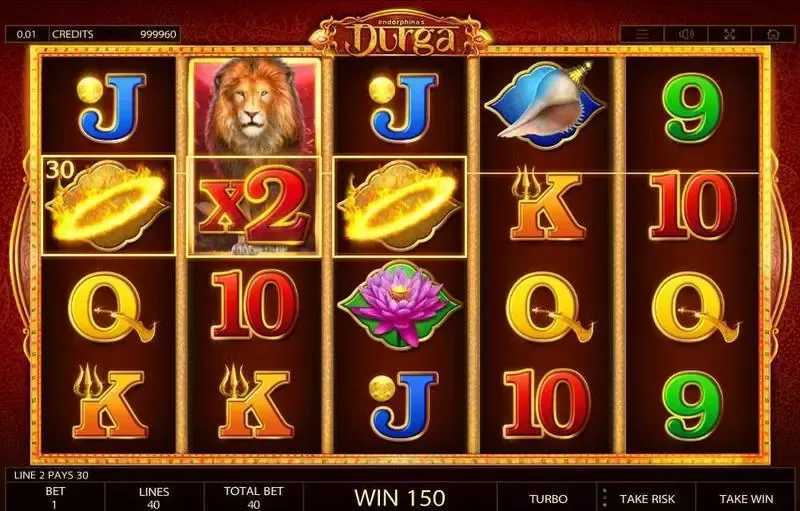800x511 pixels.
Task: Select the 0.01 coin value
Action: click(x=27, y=34)
